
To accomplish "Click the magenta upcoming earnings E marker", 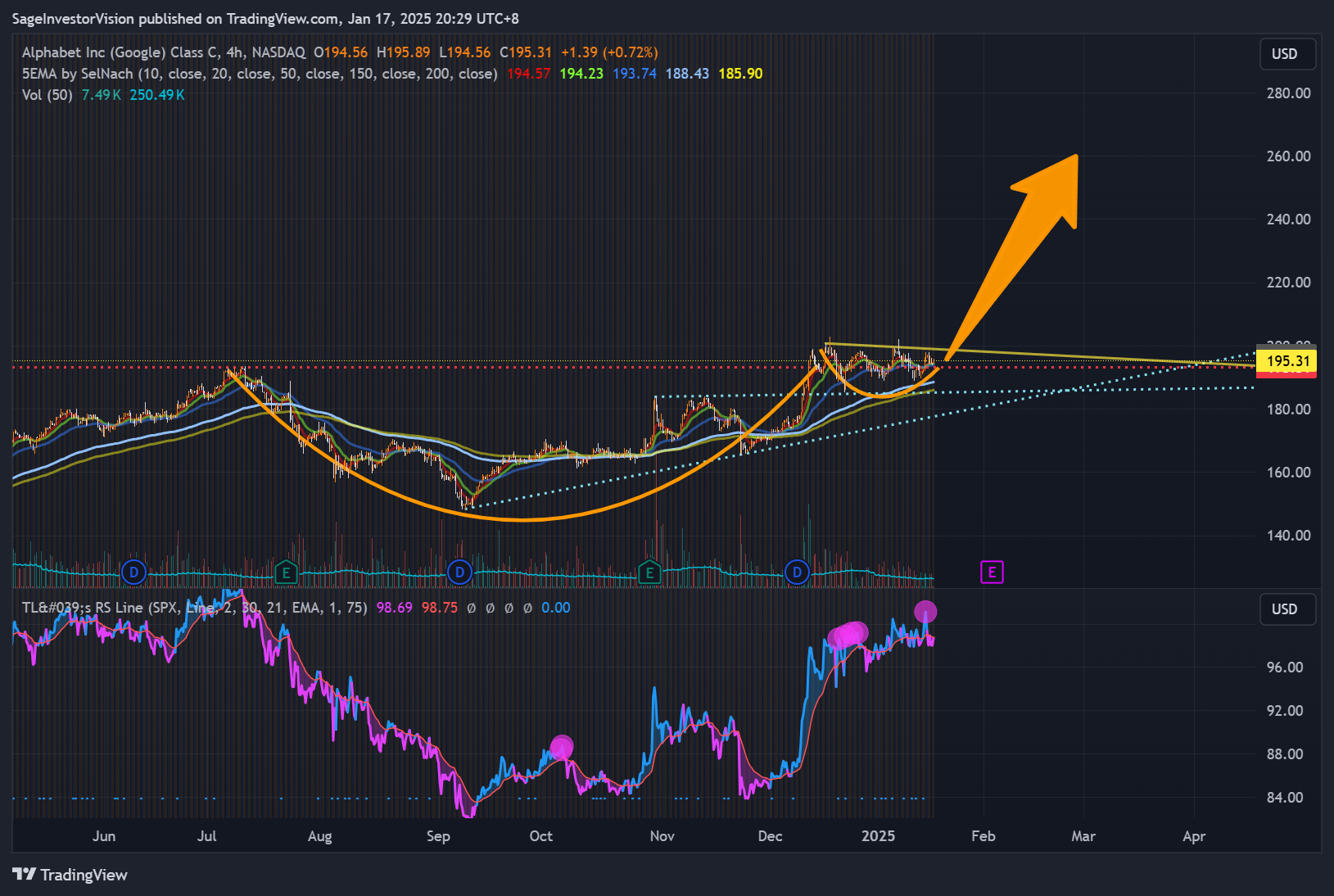I will [992, 572].
